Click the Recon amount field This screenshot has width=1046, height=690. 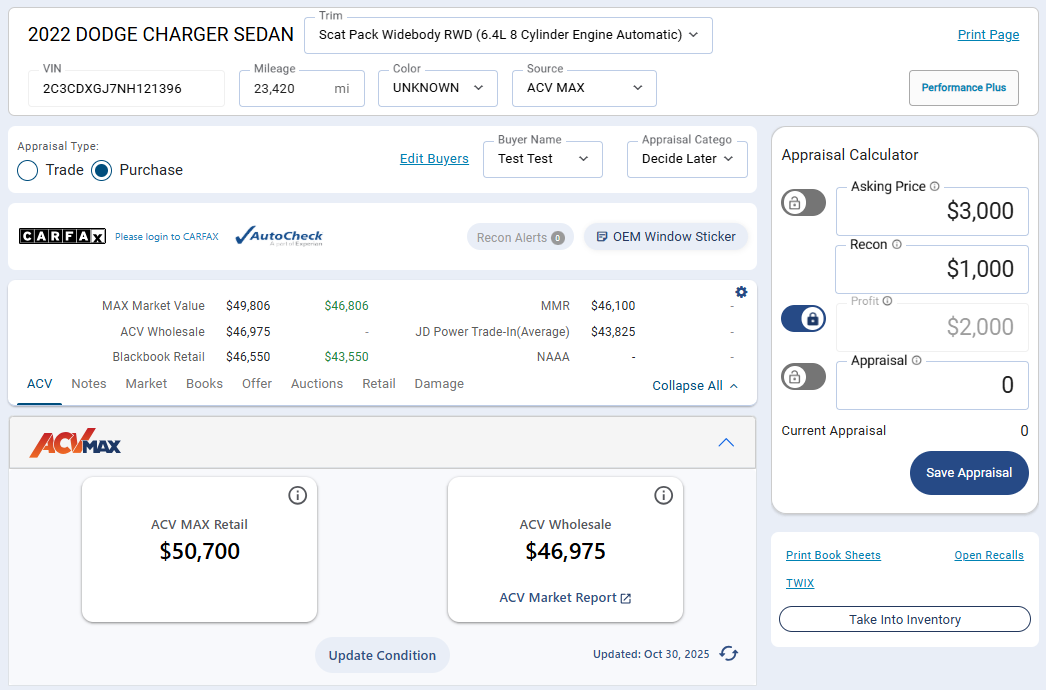tap(932, 269)
